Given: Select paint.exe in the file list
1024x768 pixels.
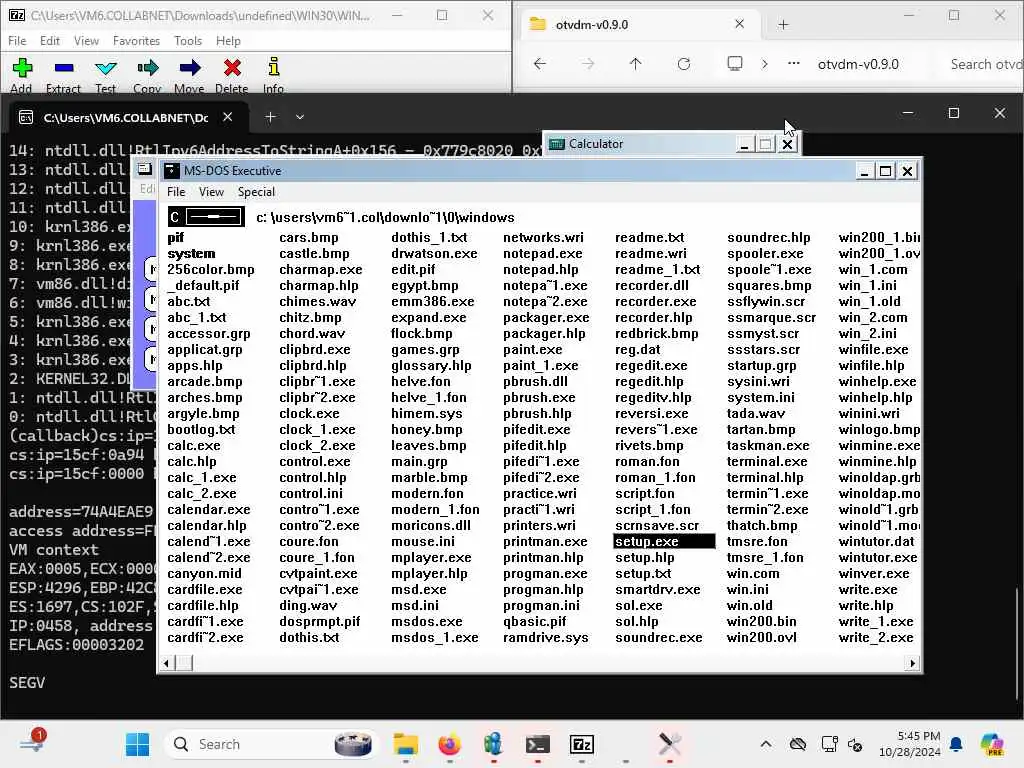Looking at the screenshot, I should pos(532,349).
